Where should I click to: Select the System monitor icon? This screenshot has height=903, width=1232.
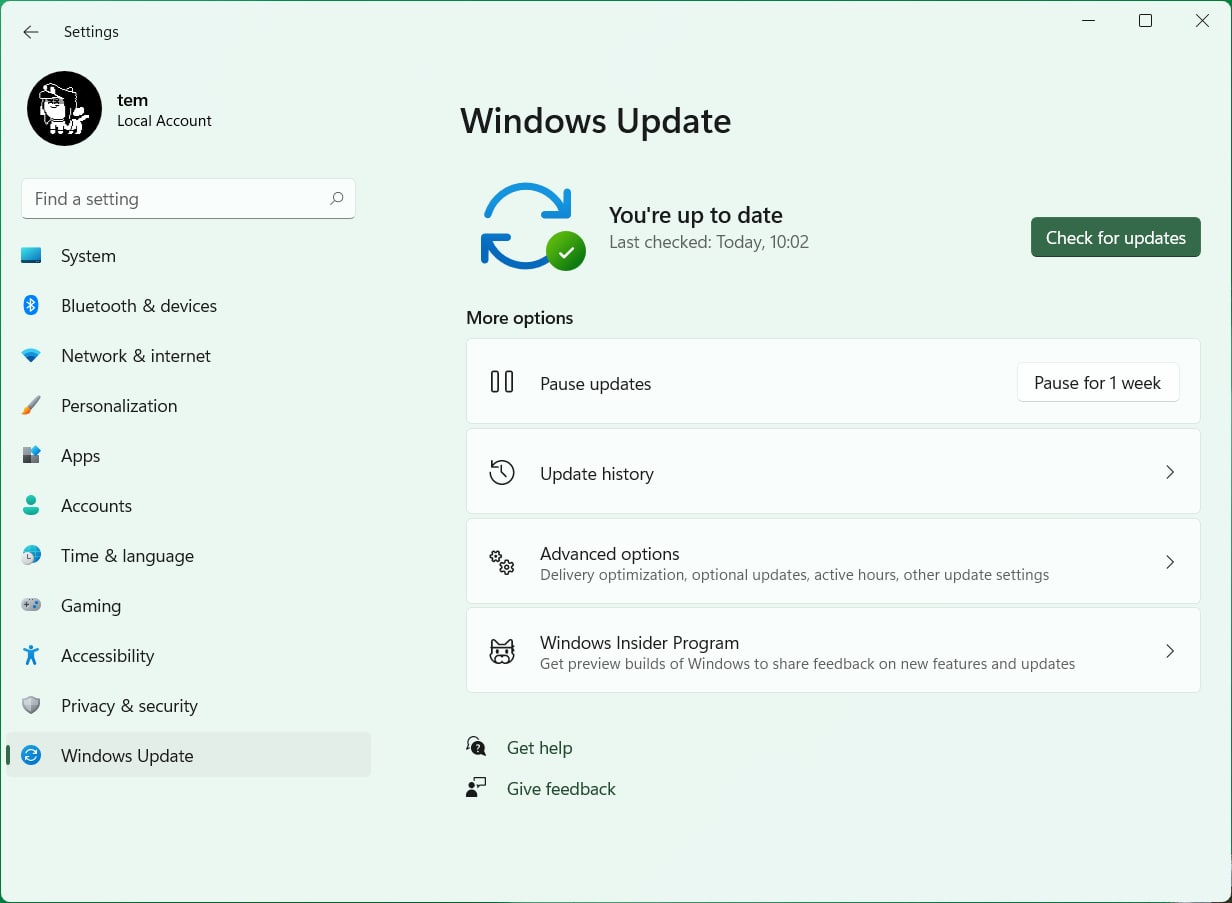coord(31,256)
